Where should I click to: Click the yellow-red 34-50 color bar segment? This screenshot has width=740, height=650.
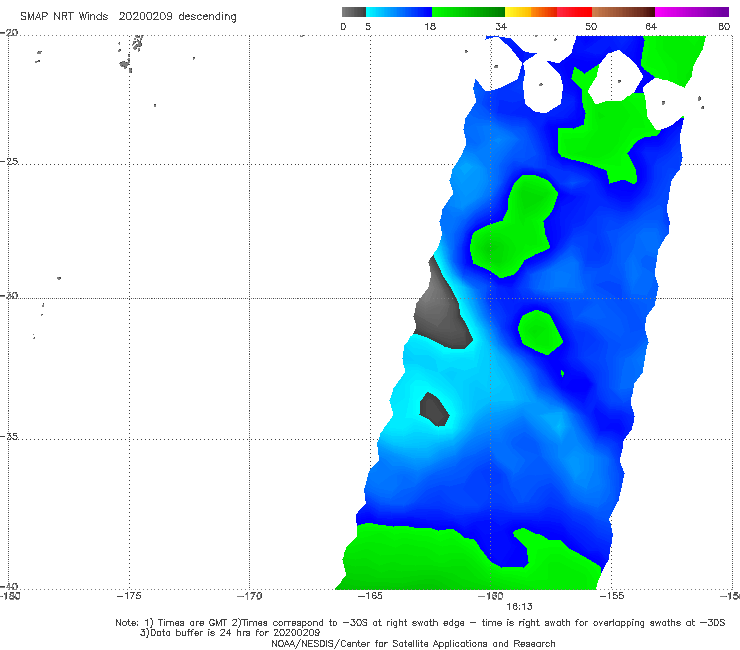[x=548, y=12]
